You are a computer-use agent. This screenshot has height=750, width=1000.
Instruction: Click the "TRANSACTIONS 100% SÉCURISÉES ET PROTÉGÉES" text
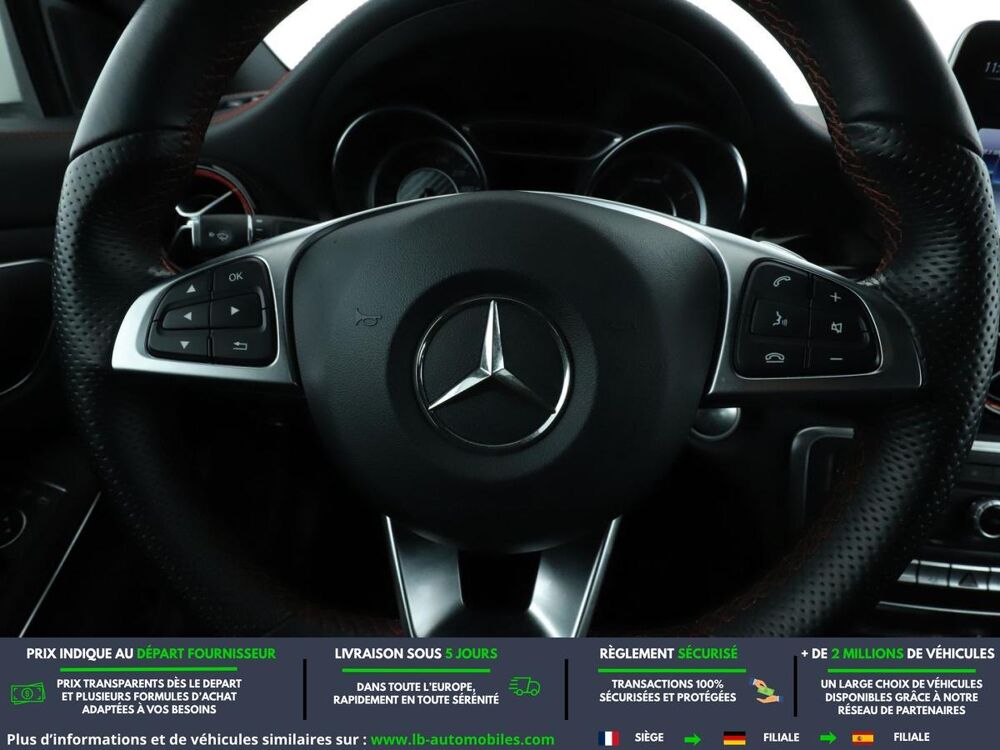[x=668, y=691]
